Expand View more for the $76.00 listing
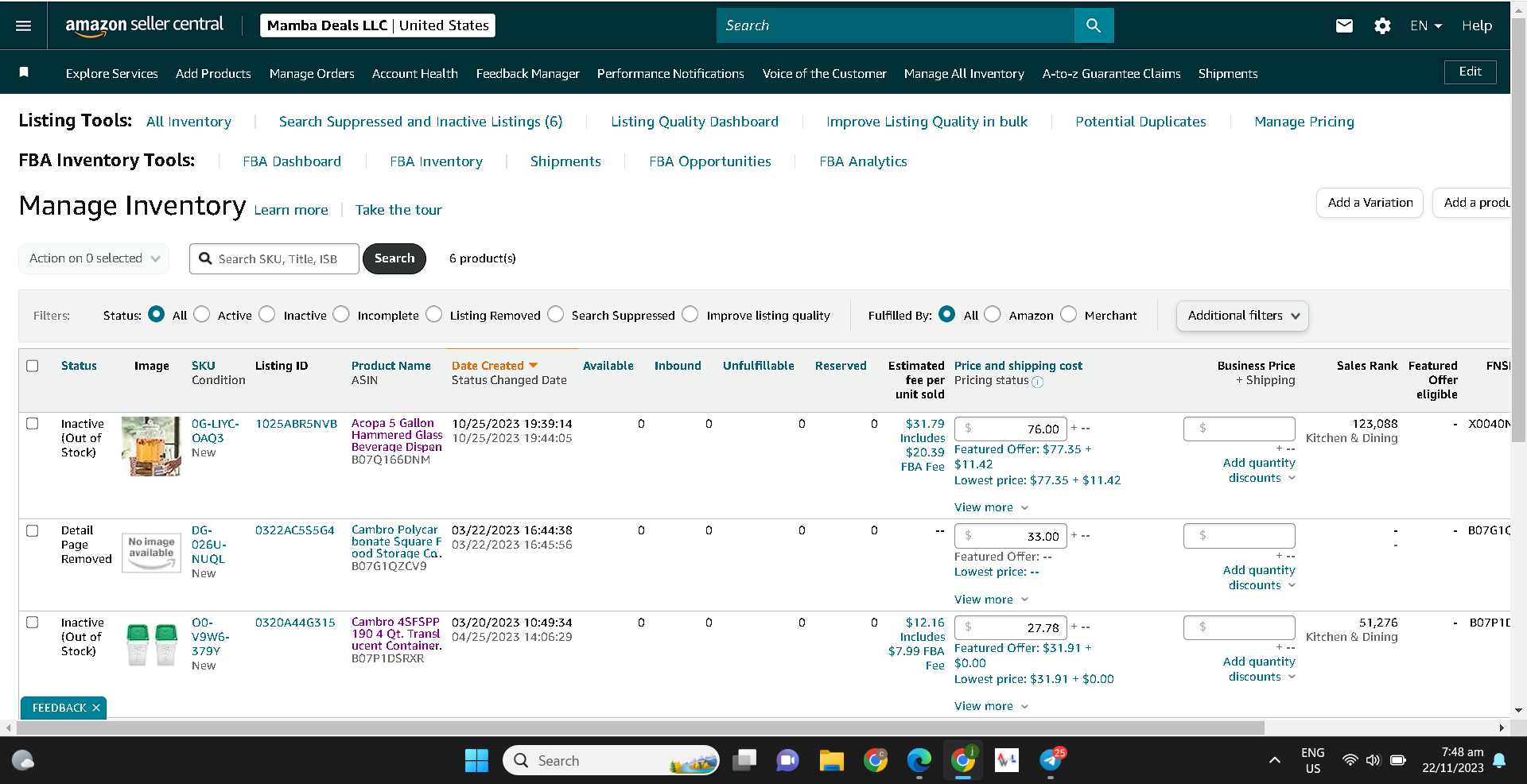The height and width of the screenshot is (784, 1527). click(991, 507)
